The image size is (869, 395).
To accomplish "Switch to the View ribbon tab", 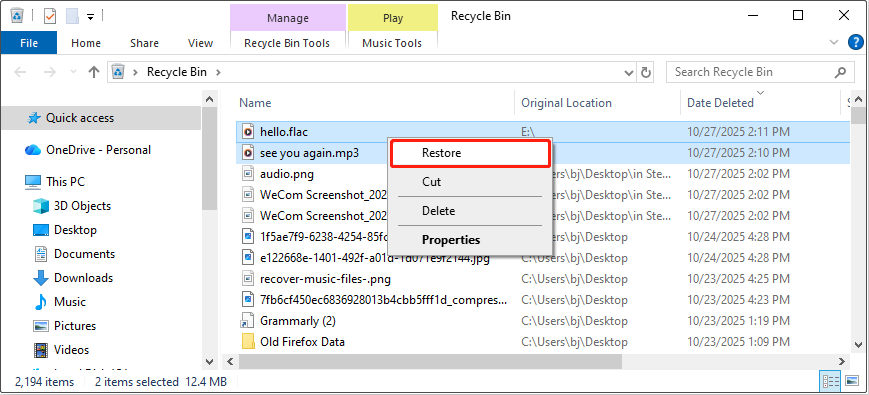I will 200,43.
